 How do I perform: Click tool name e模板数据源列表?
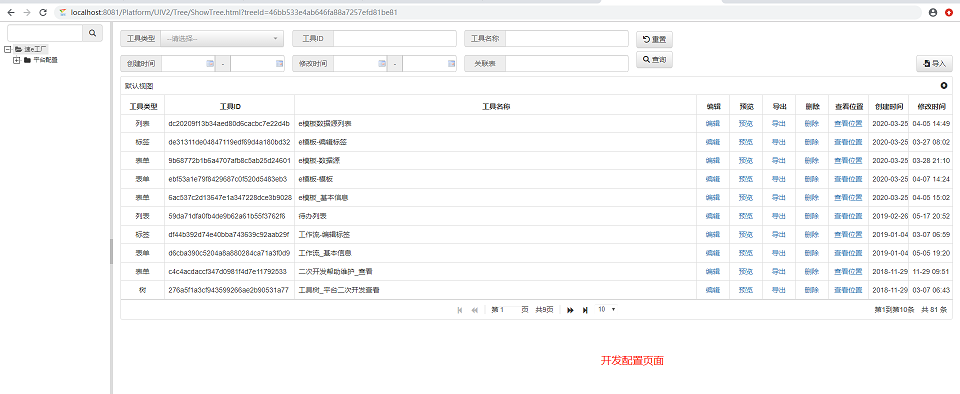pyautogui.click(x=325, y=124)
